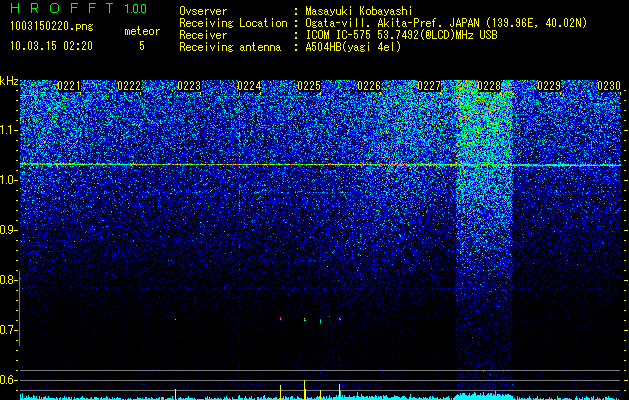Viewport: 629px width, 400px height.
Task: Click the 0221 time marker
Action: click(x=69, y=86)
